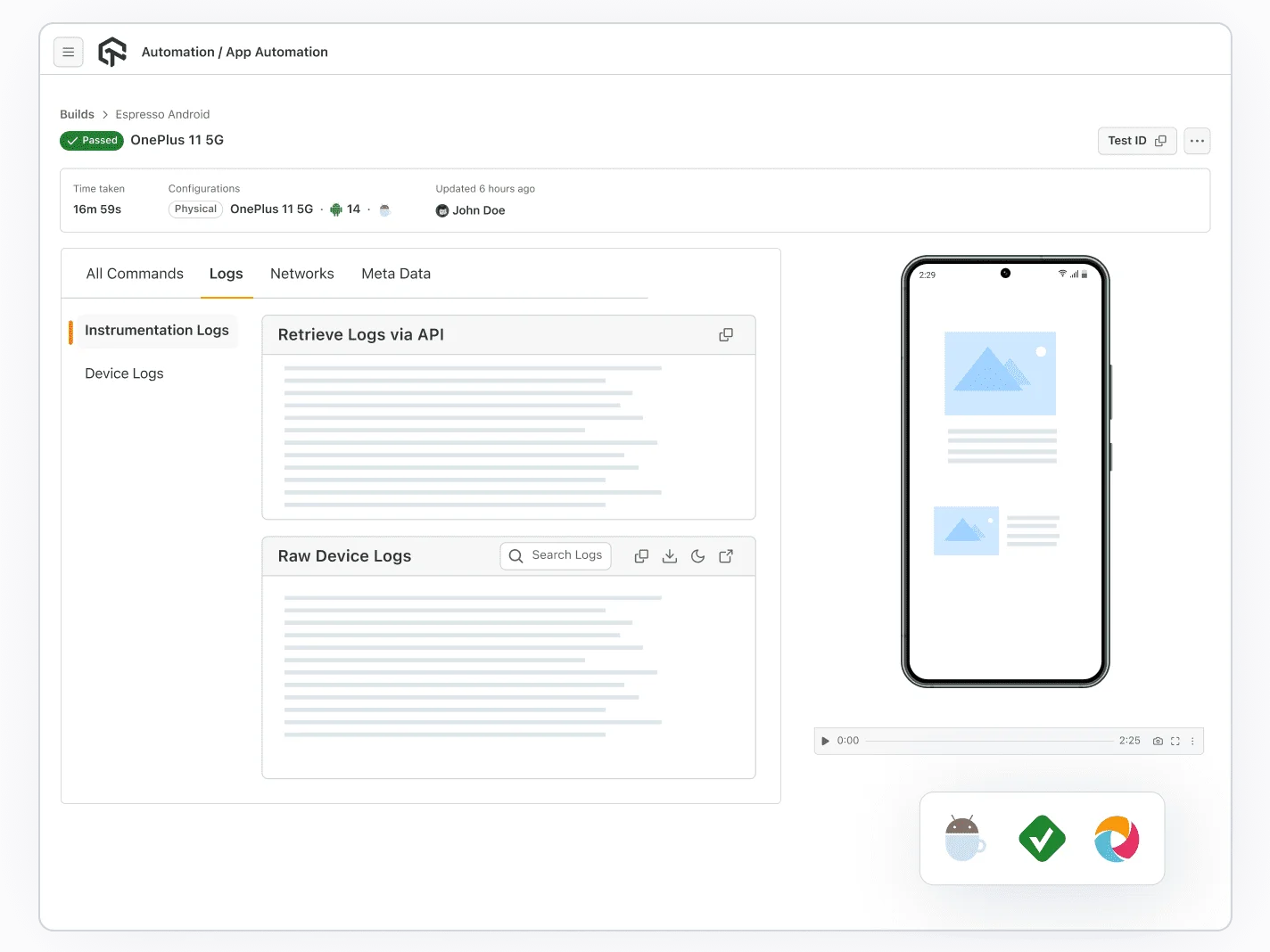Select Instrumentation Logs in the sidebar

[156, 331]
